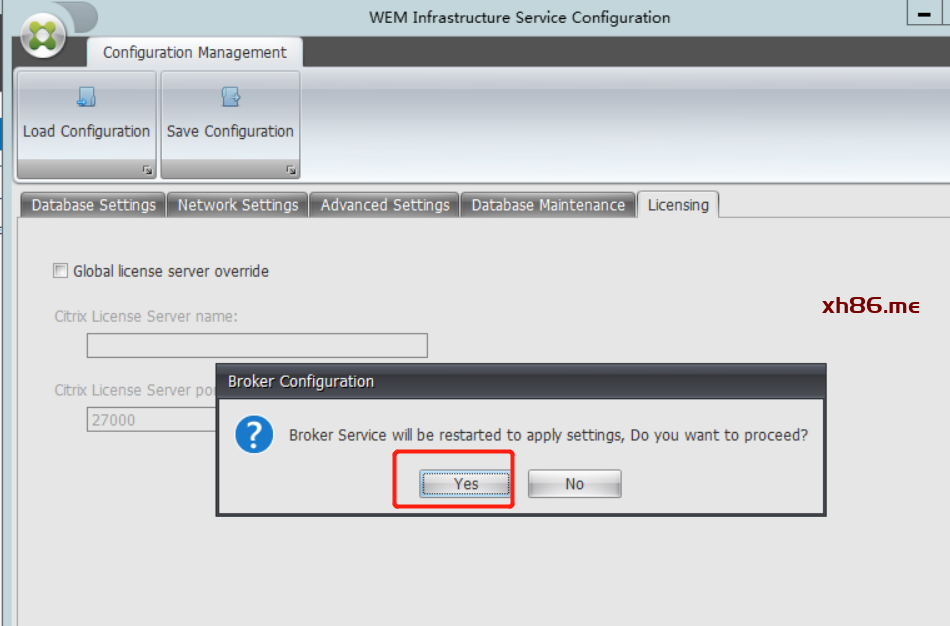950x626 pixels.
Task: Minimize the WEM configuration window
Action: [x=923, y=12]
